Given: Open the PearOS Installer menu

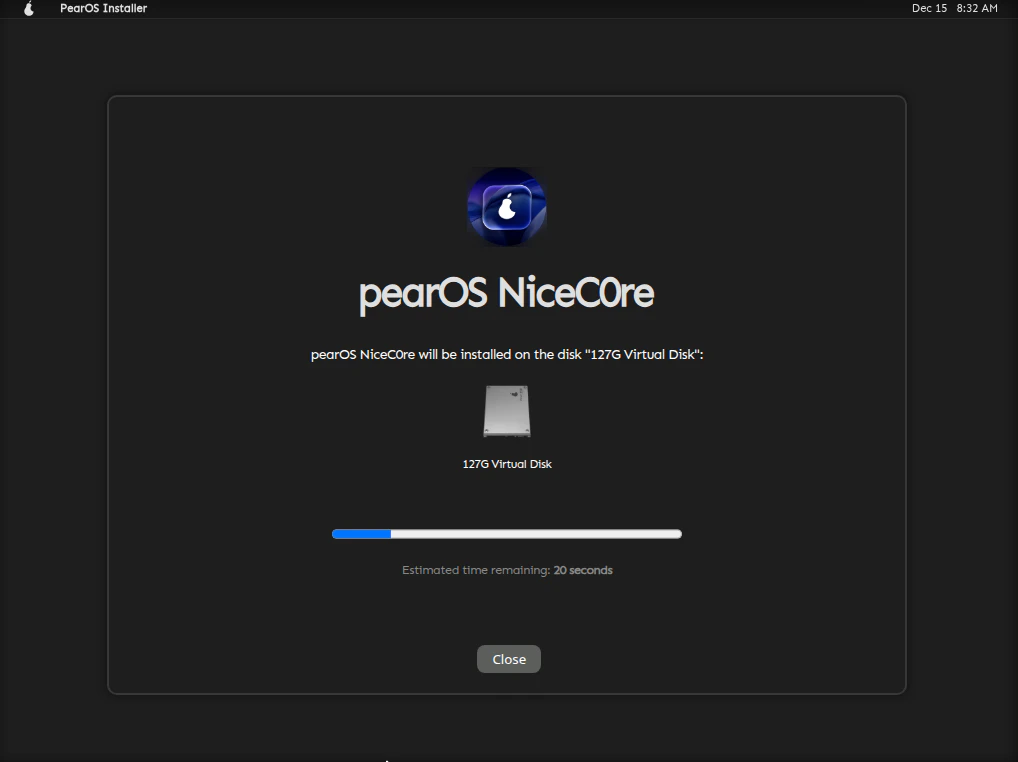Looking at the screenshot, I should click(103, 8).
